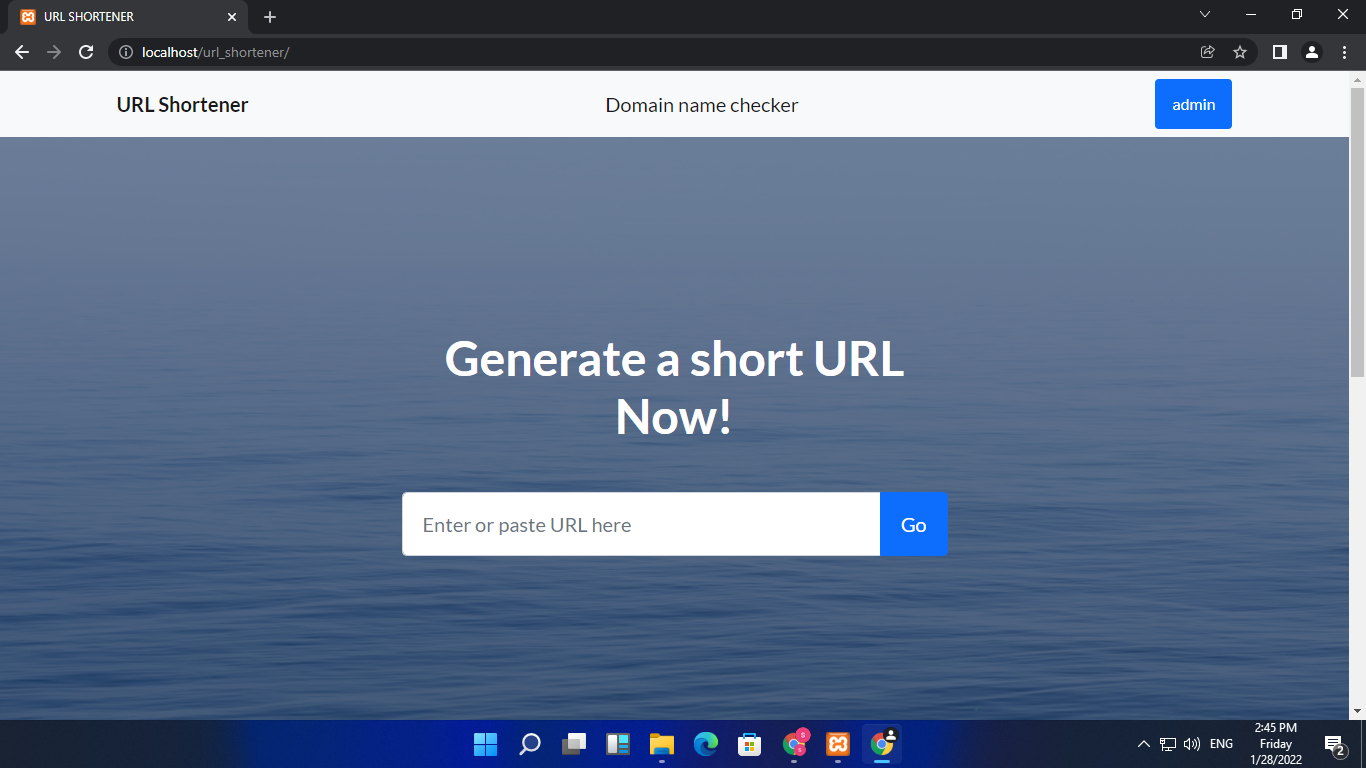Toggle the browser side panel icon

pyautogui.click(x=1279, y=52)
